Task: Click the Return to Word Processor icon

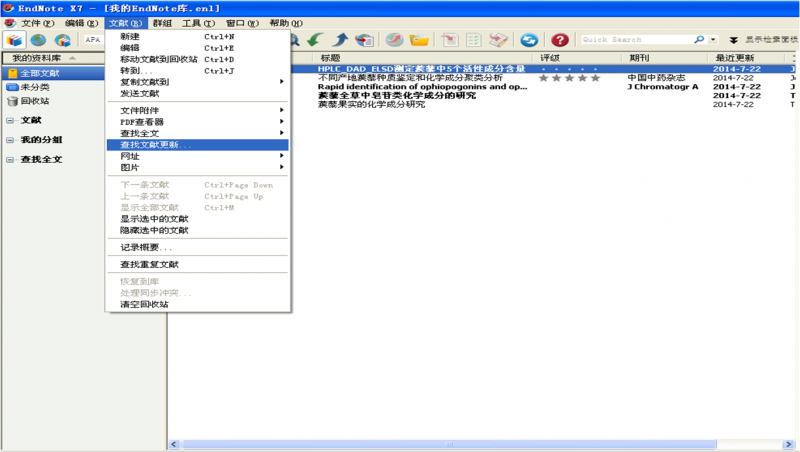Action: tap(498, 40)
